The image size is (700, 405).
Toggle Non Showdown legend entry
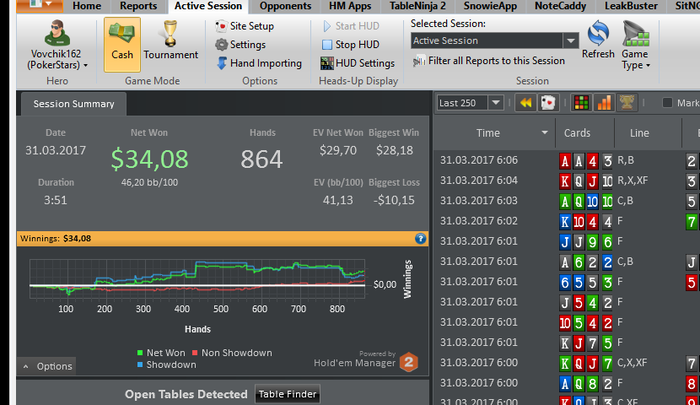pos(232,353)
